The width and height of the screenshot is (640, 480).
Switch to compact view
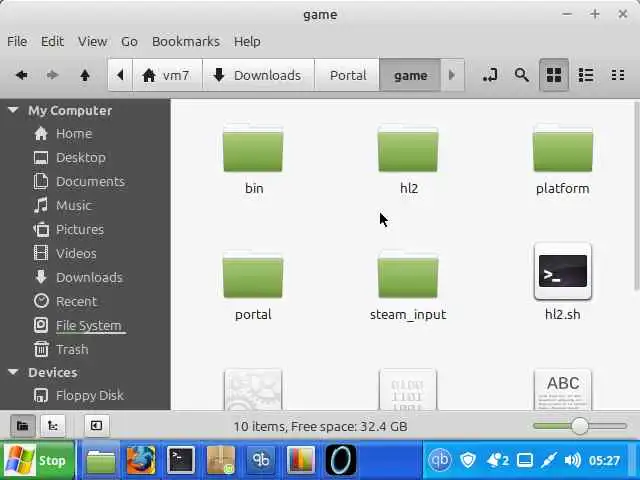tap(617, 75)
